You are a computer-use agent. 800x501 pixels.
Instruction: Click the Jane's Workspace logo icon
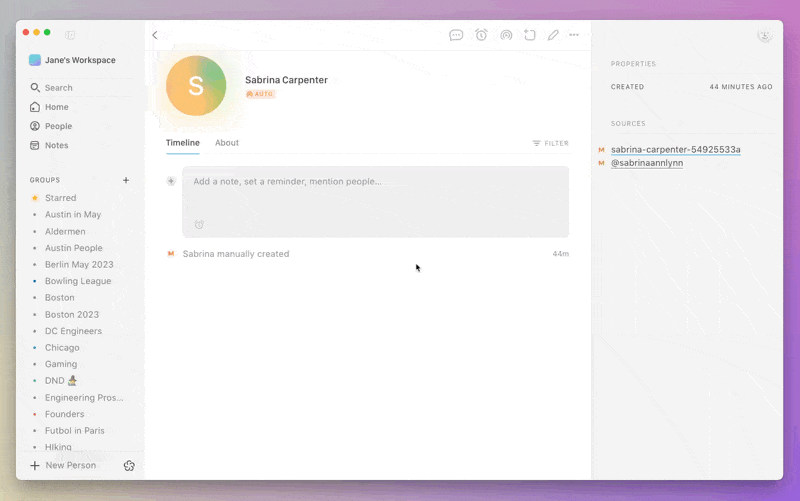tap(35, 60)
